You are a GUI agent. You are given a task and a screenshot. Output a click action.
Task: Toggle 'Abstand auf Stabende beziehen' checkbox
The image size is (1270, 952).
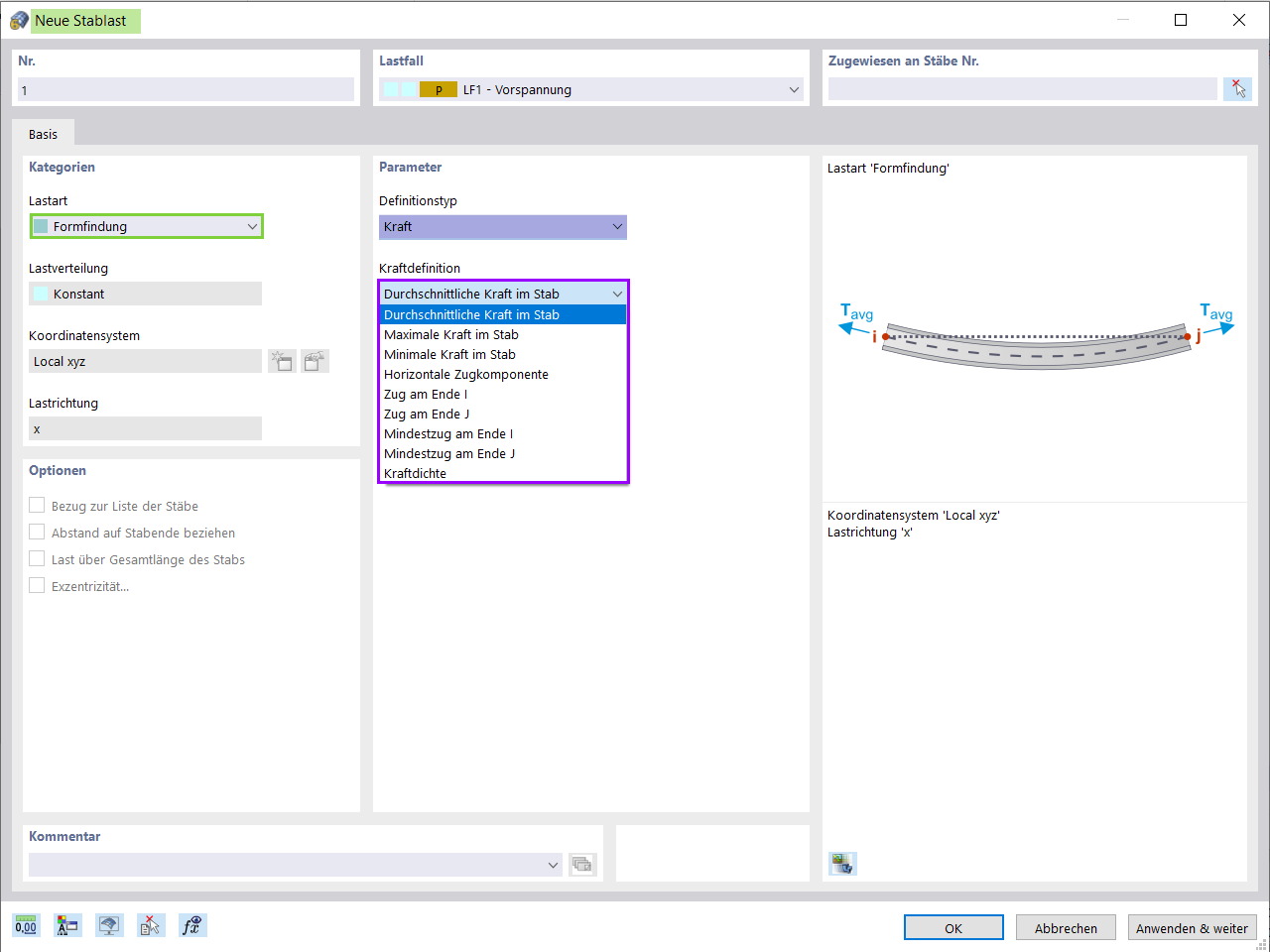(x=37, y=532)
